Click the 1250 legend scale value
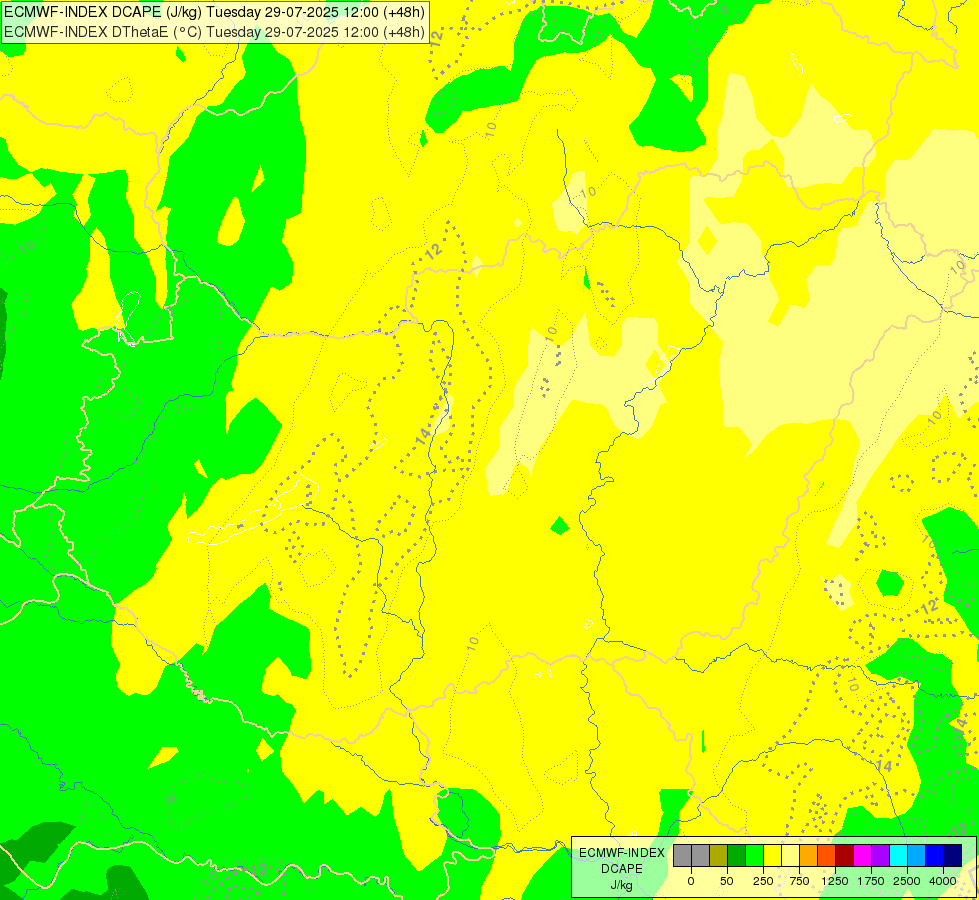 pyautogui.click(x=835, y=881)
